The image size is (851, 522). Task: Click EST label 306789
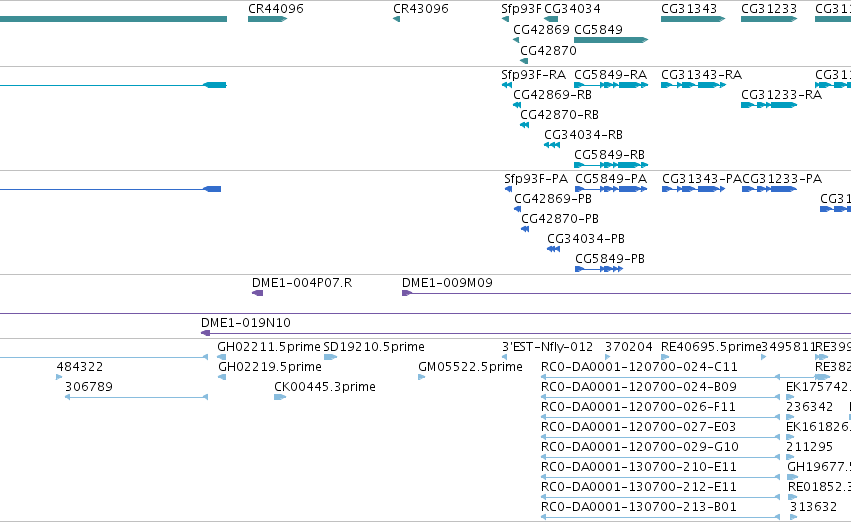point(89,387)
